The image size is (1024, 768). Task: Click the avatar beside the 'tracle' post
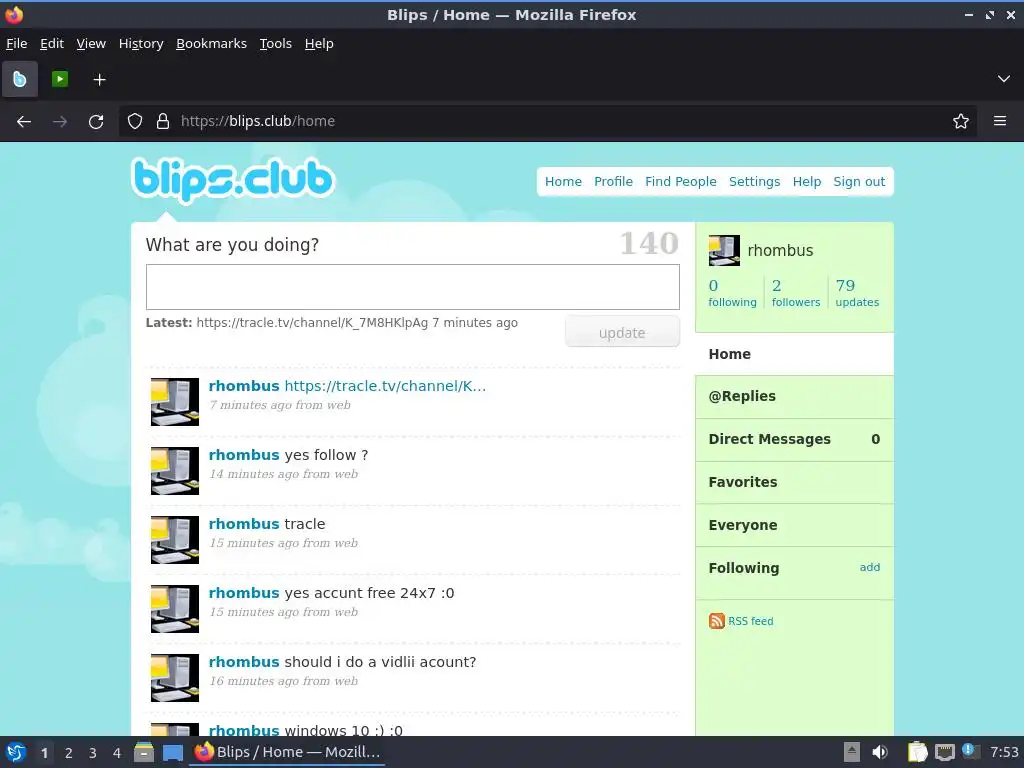coord(175,540)
